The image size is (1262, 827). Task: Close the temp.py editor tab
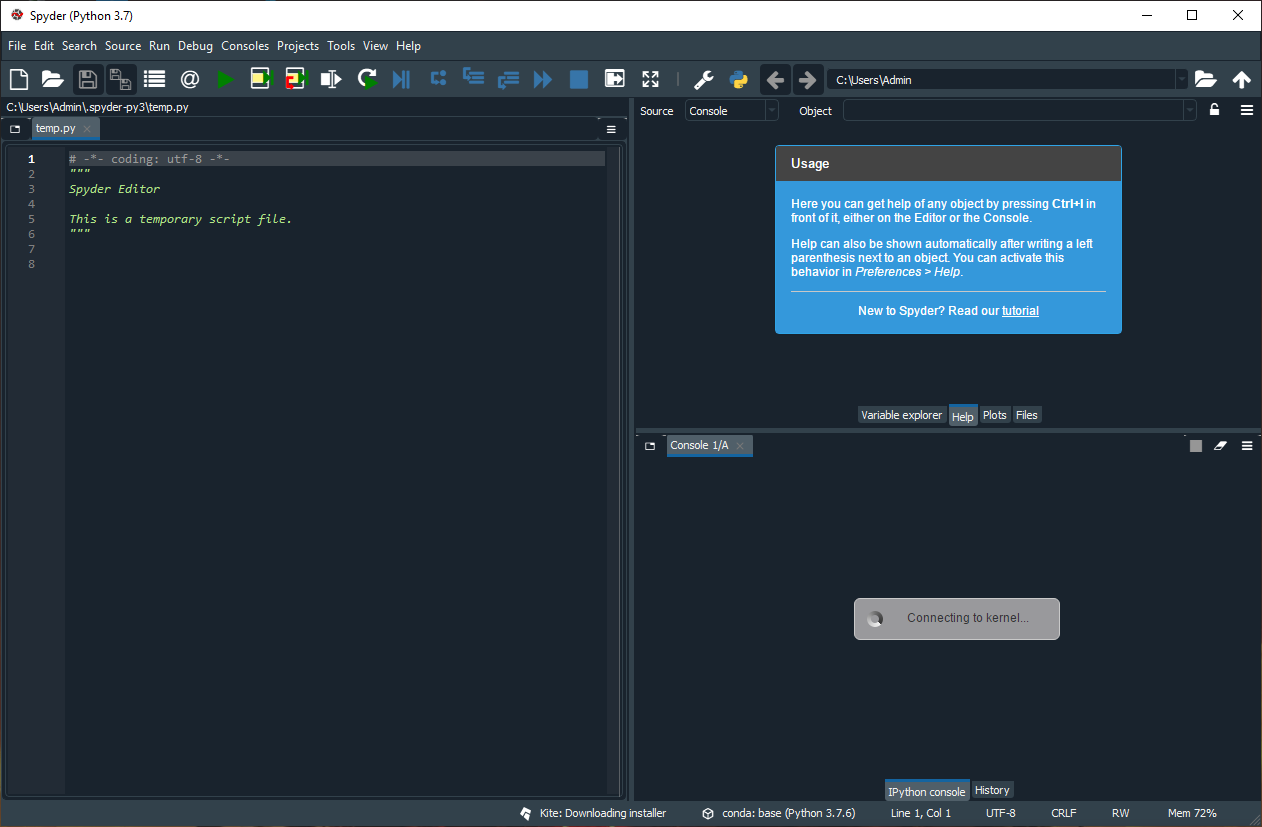point(87,129)
